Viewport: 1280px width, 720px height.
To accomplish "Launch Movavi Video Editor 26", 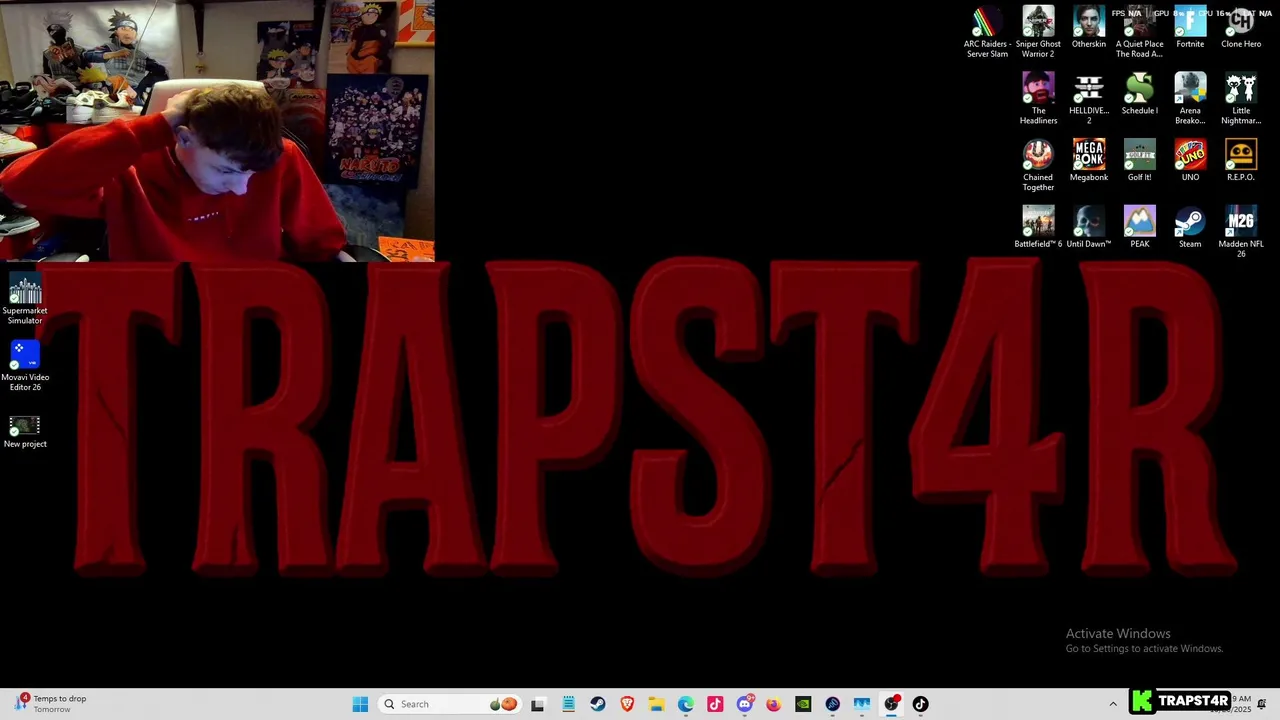I will coord(25,366).
